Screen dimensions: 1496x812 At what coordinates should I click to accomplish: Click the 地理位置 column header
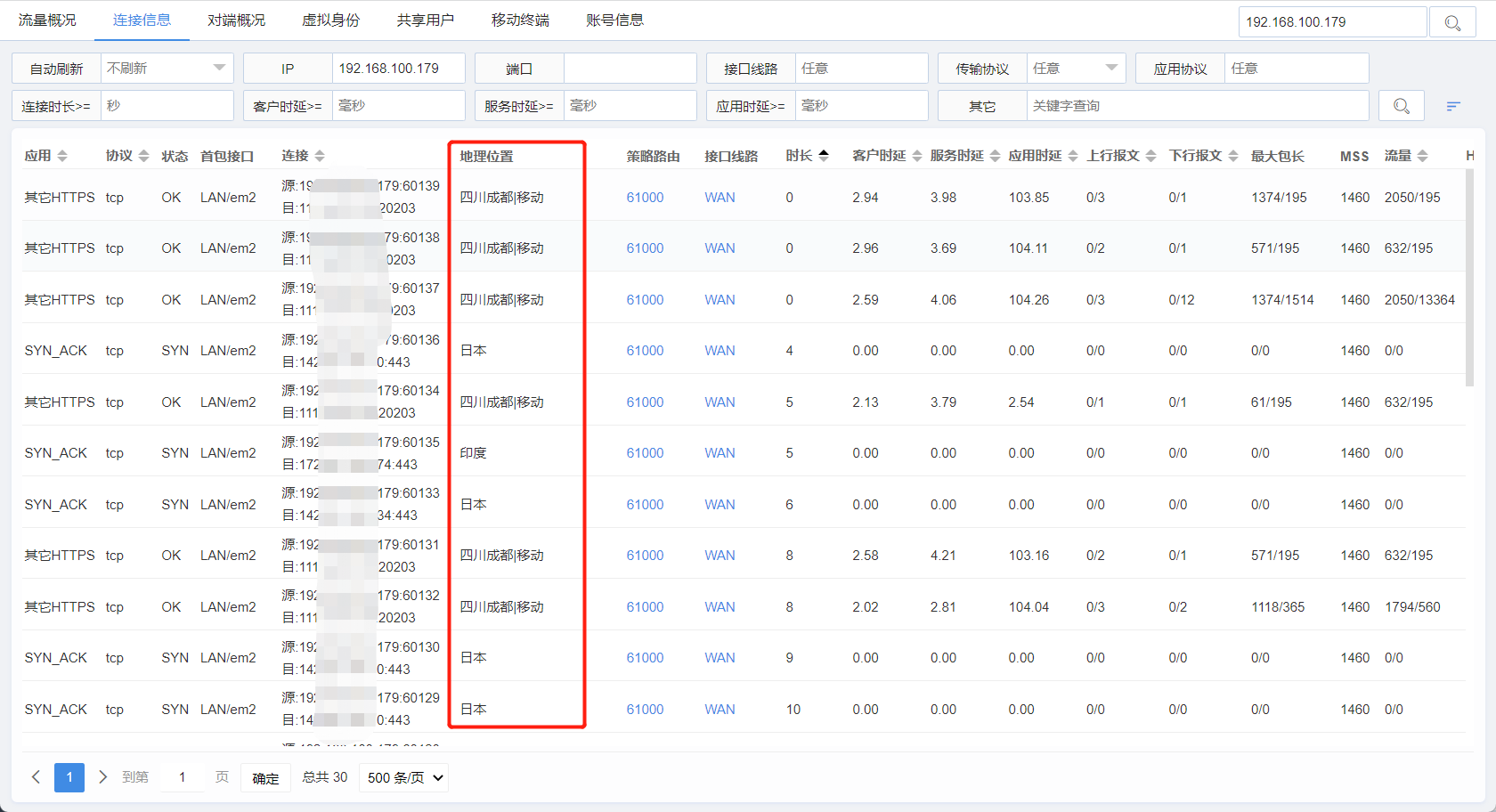point(486,156)
